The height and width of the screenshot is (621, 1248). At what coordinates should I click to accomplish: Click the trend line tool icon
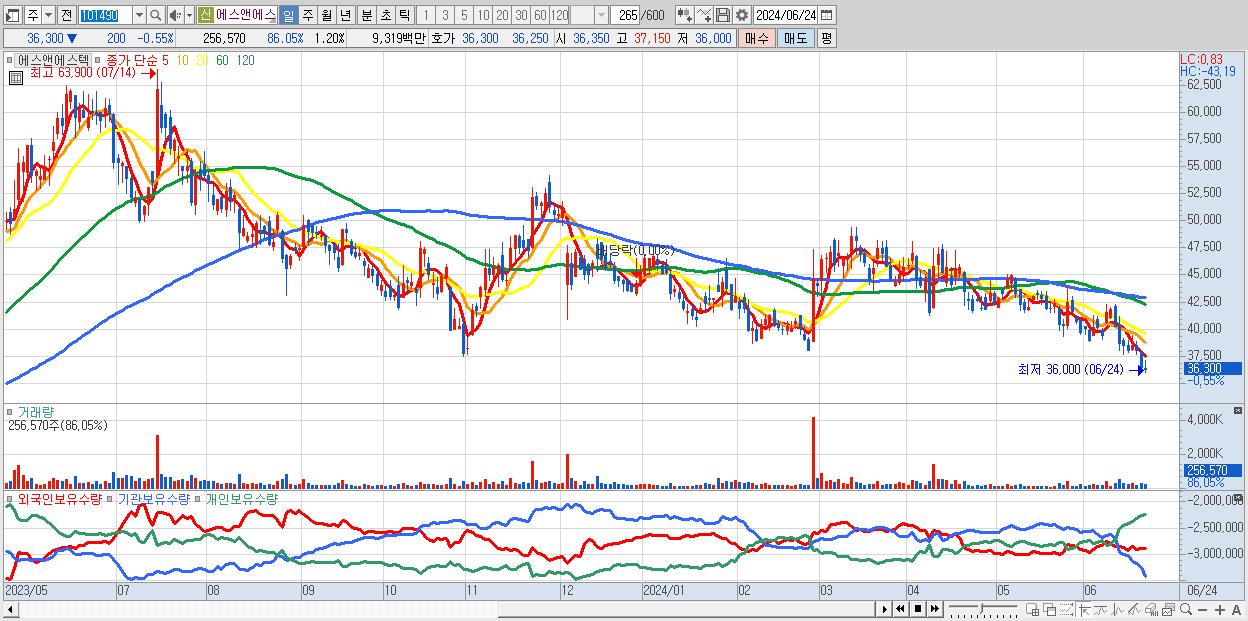point(1101,609)
